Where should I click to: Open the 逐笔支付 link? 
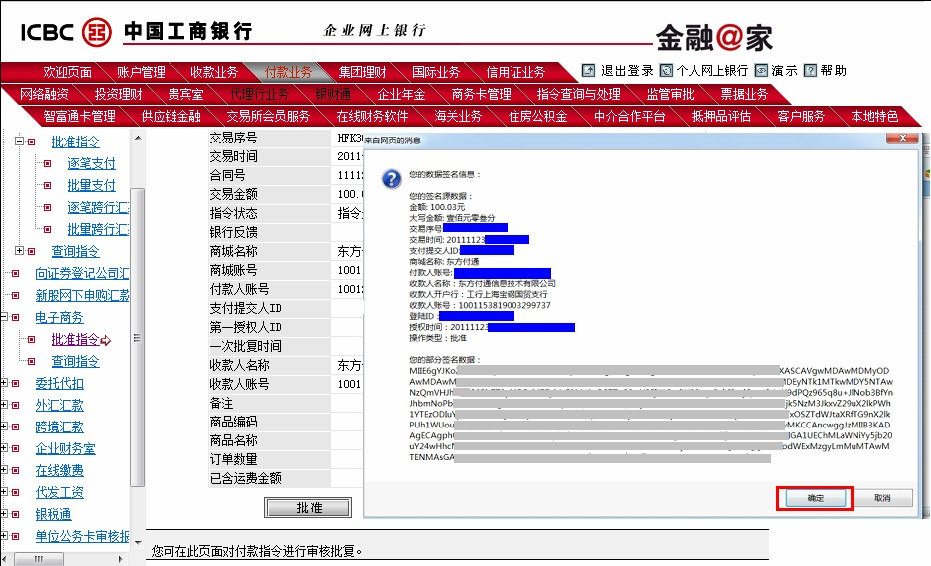click(91, 163)
